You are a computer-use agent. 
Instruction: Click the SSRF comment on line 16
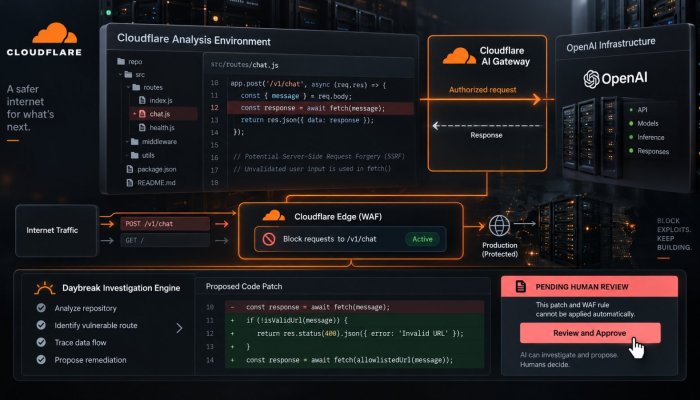click(319, 157)
